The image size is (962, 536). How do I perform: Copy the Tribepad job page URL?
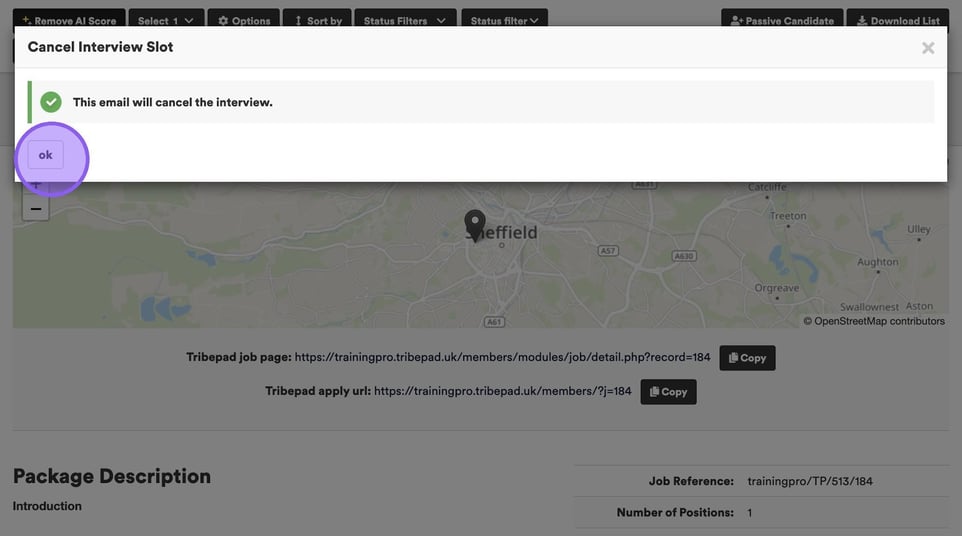coord(747,358)
